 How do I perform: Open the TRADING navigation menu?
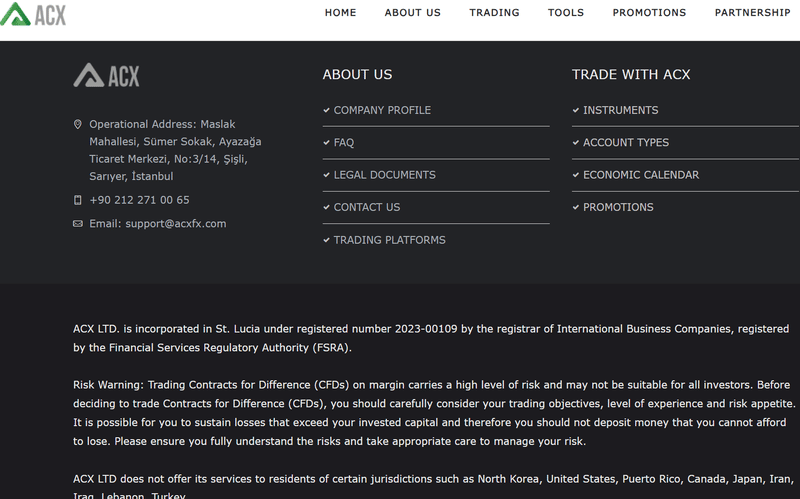pos(494,13)
